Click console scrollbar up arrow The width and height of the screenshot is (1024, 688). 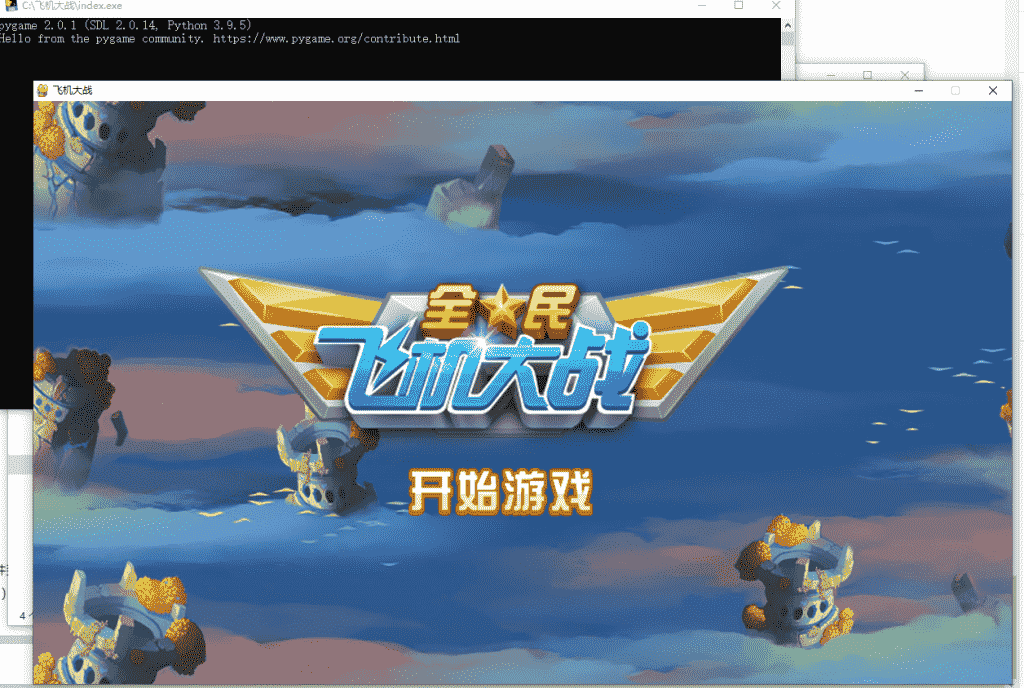click(x=788, y=25)
